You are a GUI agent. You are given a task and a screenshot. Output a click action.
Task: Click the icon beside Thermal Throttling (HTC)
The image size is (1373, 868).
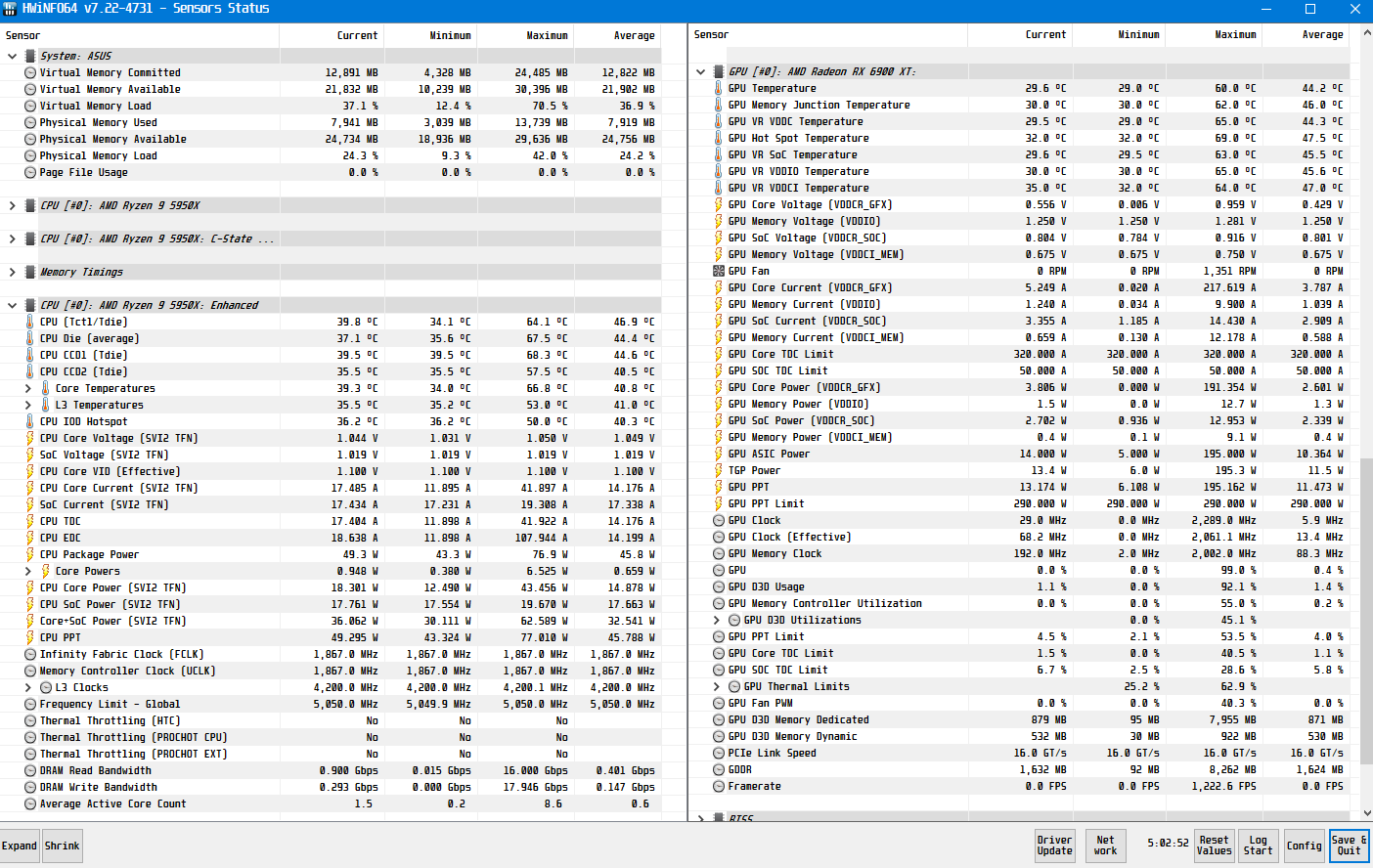click(30, 720)
